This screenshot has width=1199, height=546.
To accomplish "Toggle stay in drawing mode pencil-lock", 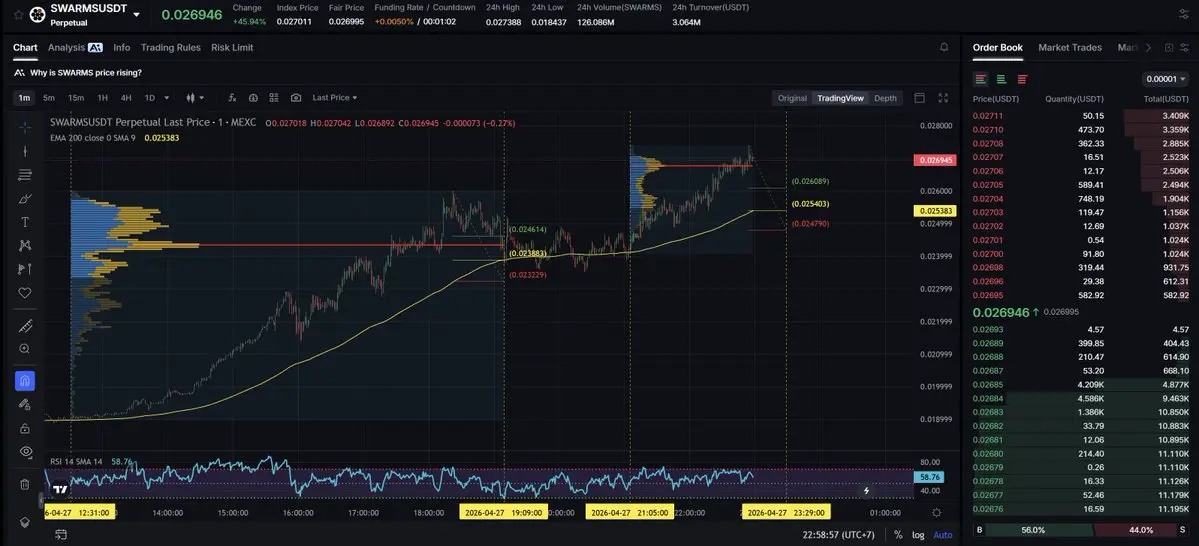I will [24, 405].
